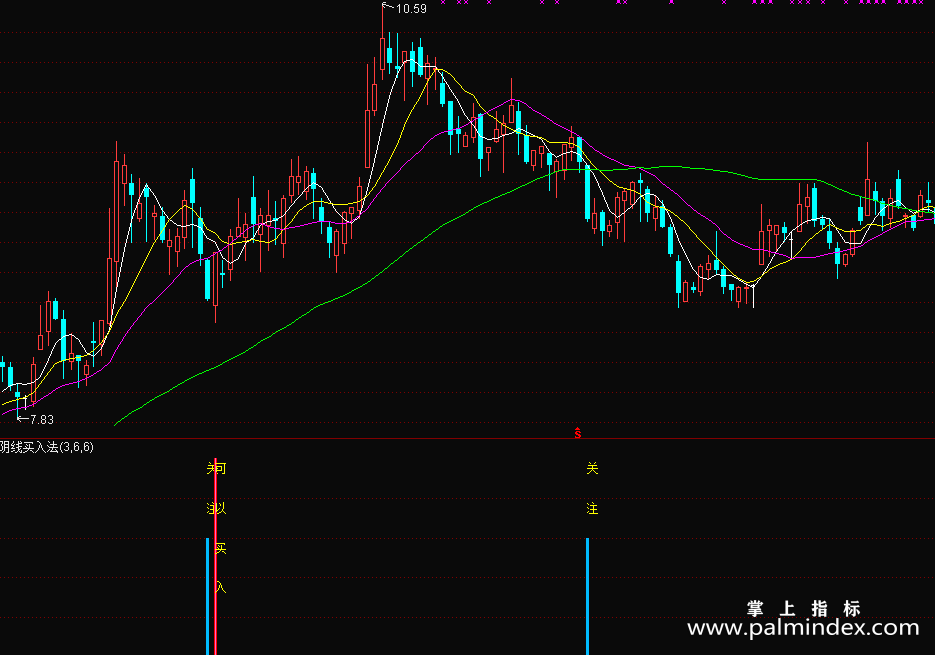
Task: Click the 7.83 low price label
Action: [x=42, y=419]
